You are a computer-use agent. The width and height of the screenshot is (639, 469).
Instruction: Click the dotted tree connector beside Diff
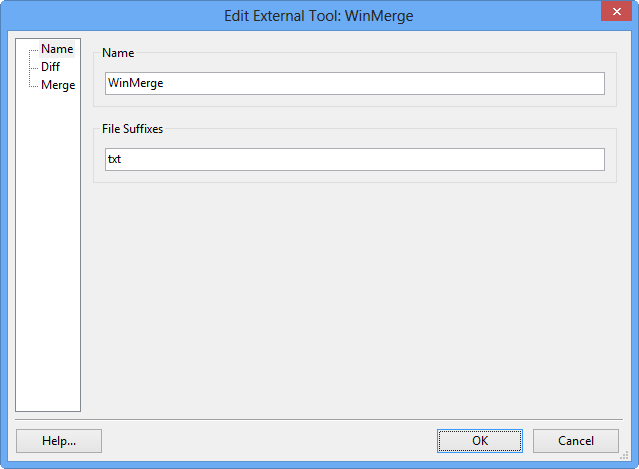[34, 67]
